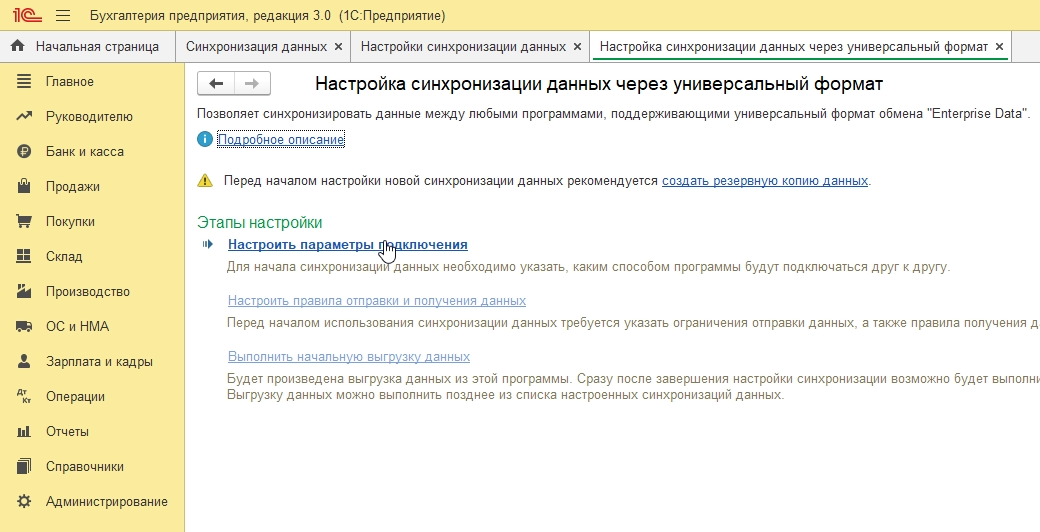Open Руководителю section with chart icon
Image resolution: width=1040 pixels, height=532 pixels.
click(88, 116)
